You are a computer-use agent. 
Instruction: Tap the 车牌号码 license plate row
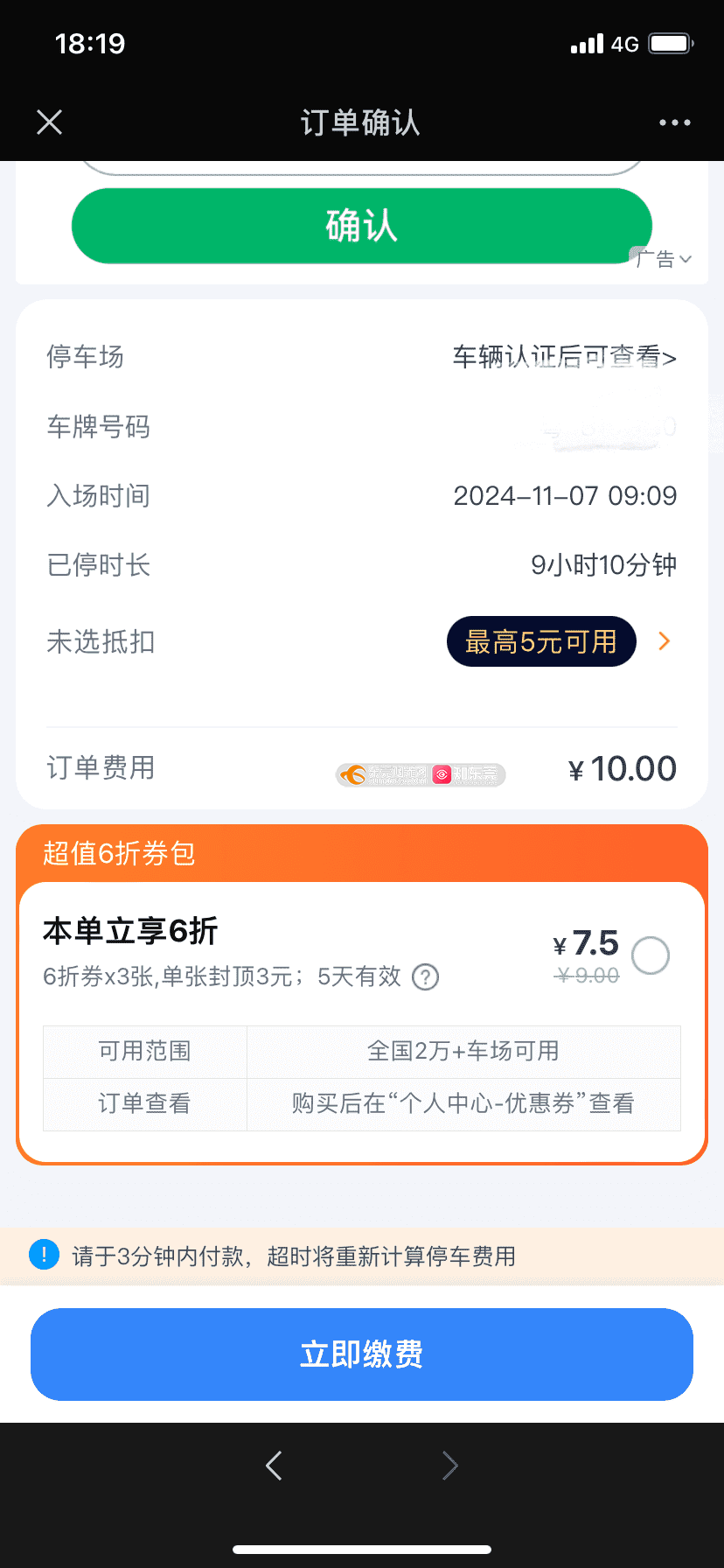(361, 427)
